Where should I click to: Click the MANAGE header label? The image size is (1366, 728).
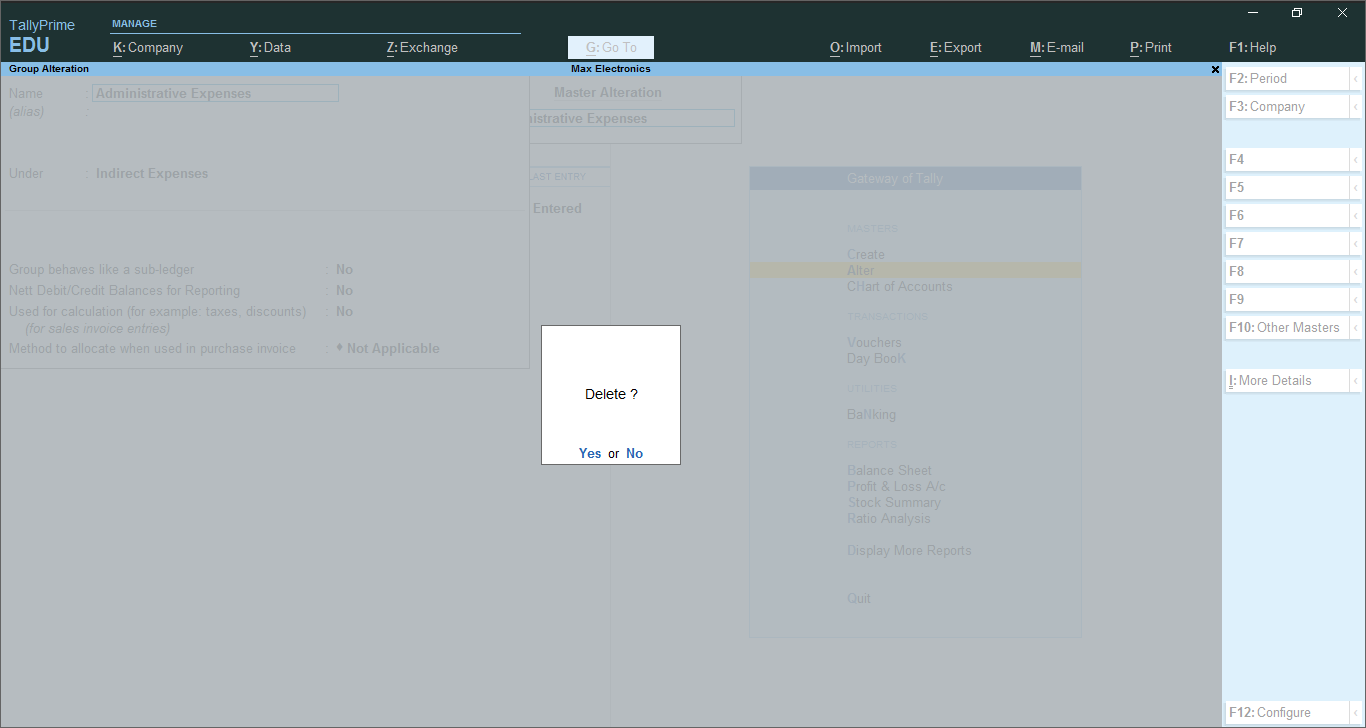[x=134, y=23]
